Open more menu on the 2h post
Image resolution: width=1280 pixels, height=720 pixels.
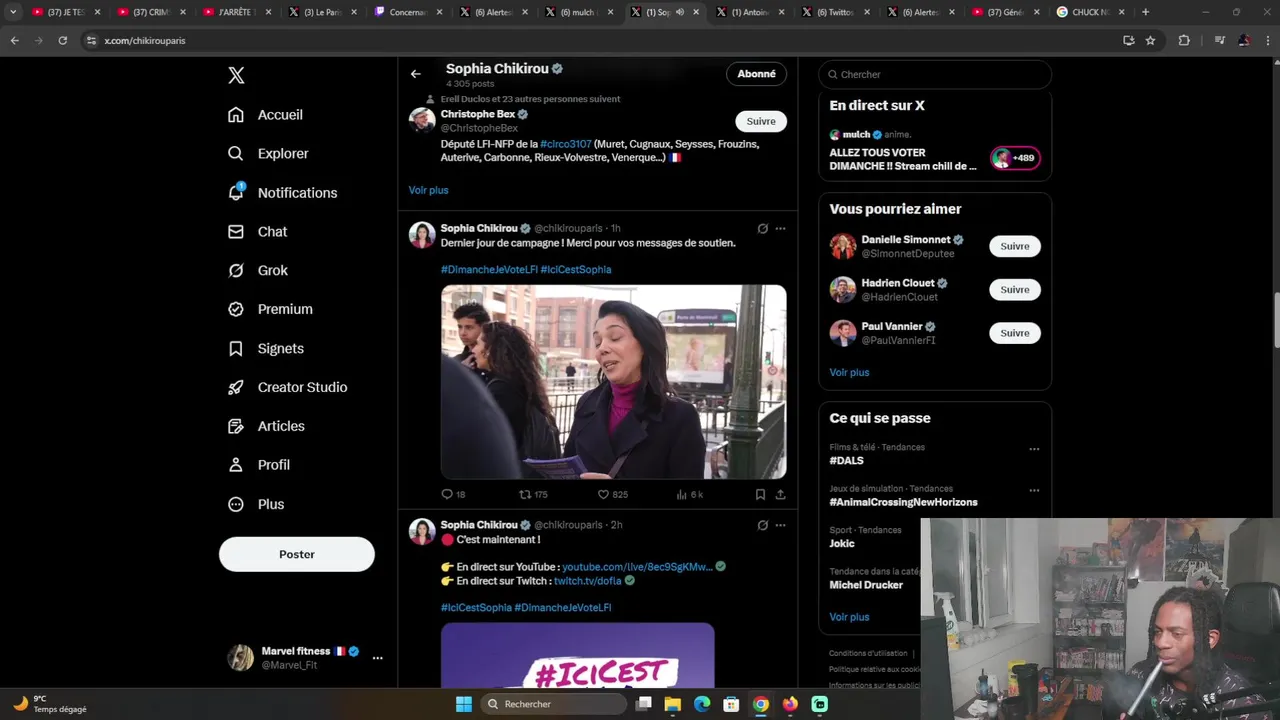click(x=781, y=525)
